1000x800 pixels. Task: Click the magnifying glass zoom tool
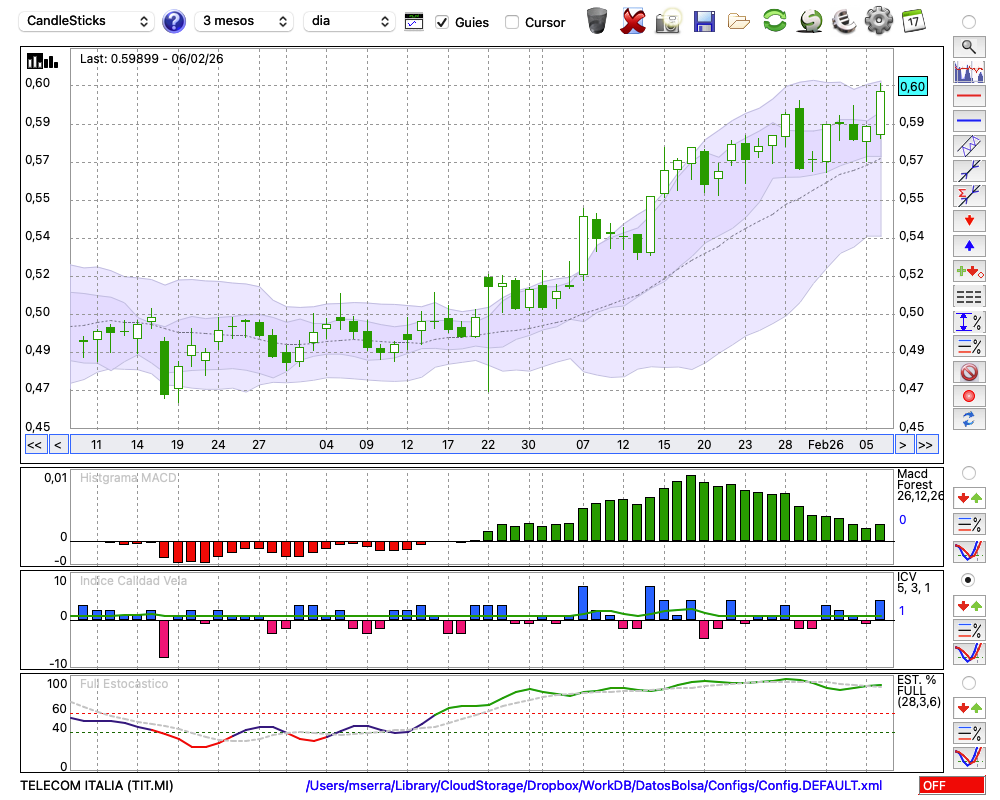point(969,46)
